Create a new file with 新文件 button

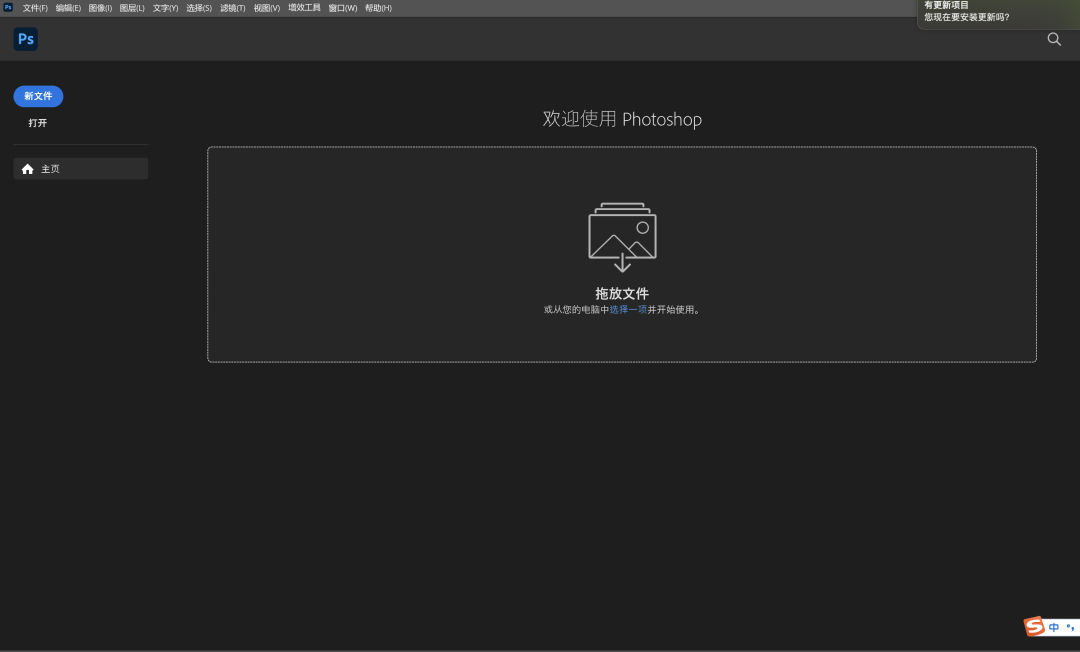point(38,96)
